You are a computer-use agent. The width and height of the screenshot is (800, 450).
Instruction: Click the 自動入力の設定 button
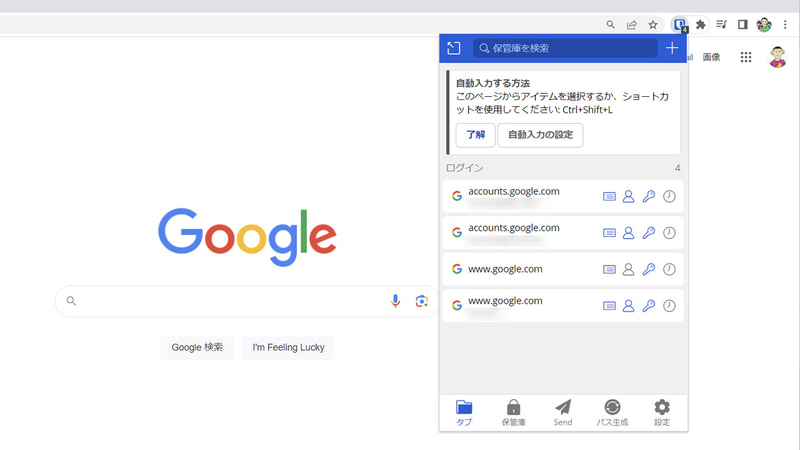(540, 135)
